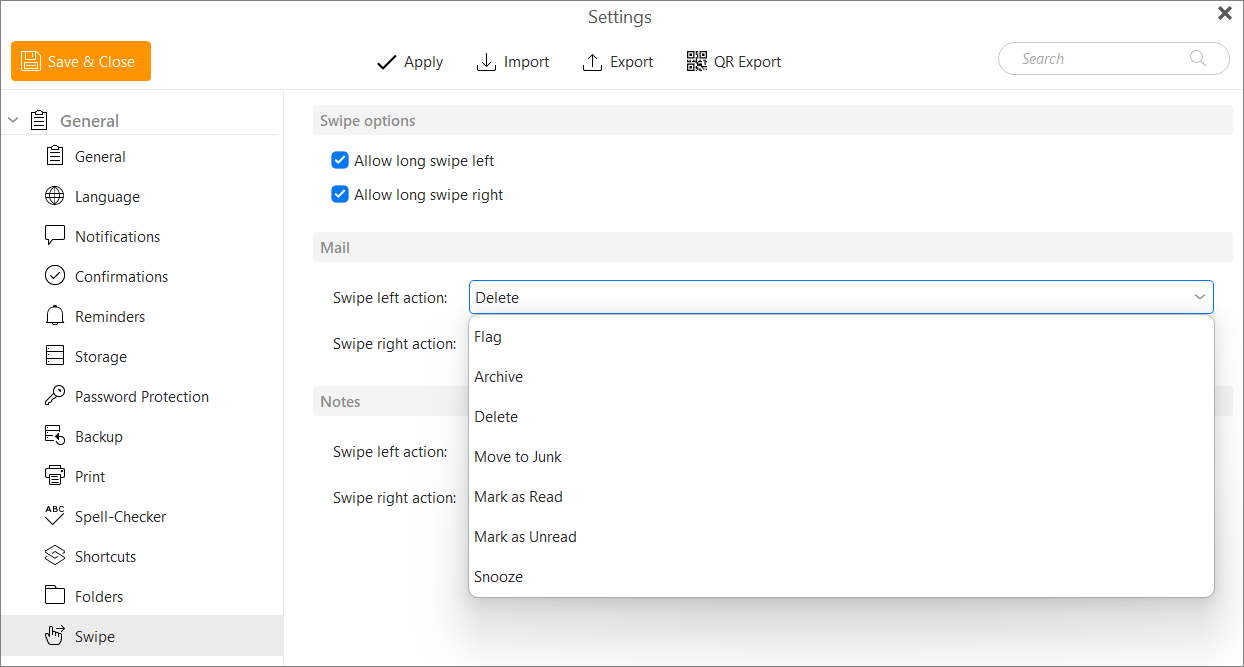Click the Backup icon in sidebar
The height and width of the screenshot is (667, 1244).
[x=55, y=436]
